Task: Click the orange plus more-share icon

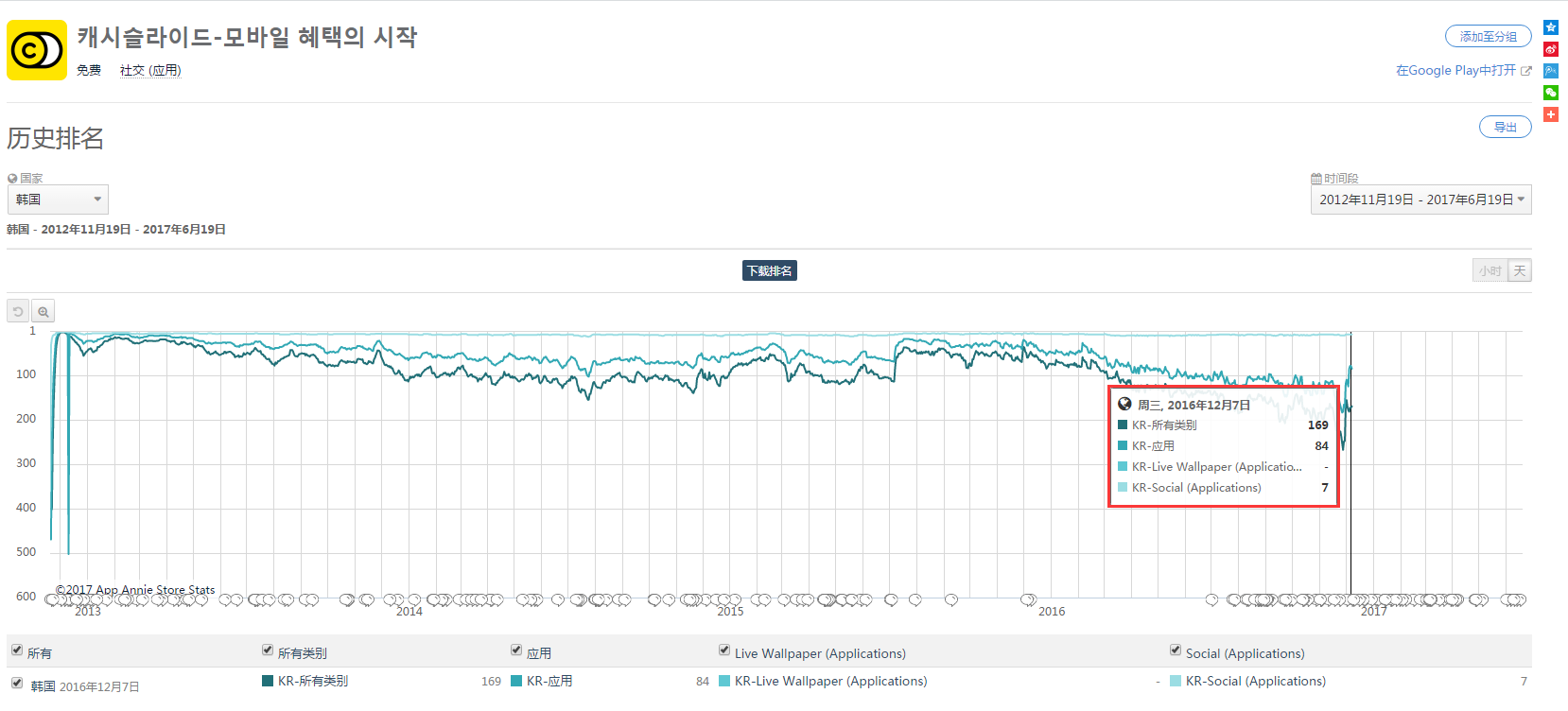Action: 1551,114
